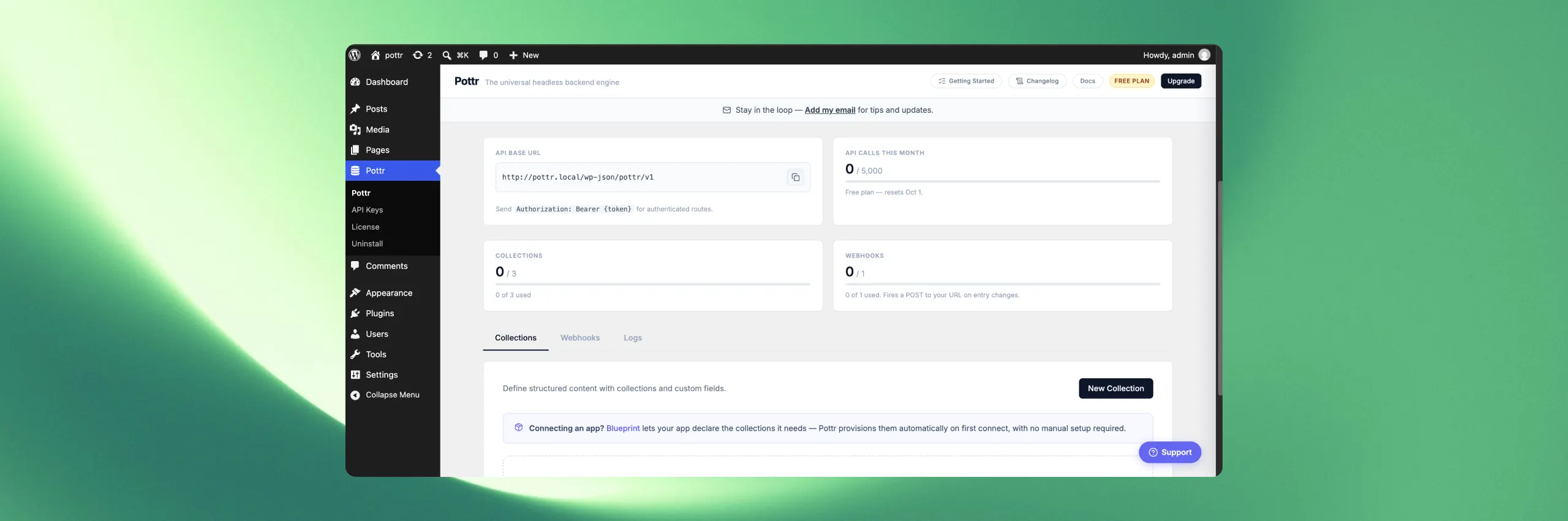
Task: Open the Media library menu
Action: point(393,129)
